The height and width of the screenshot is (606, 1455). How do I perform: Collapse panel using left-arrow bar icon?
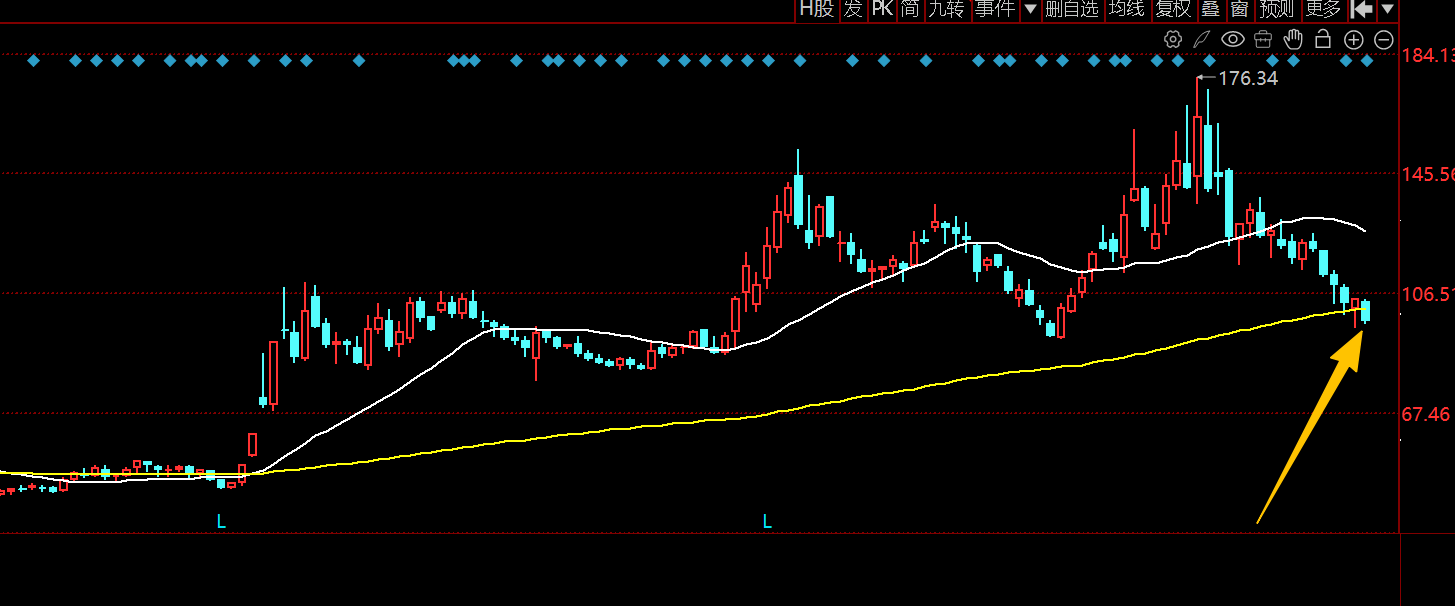(1361, 9)
